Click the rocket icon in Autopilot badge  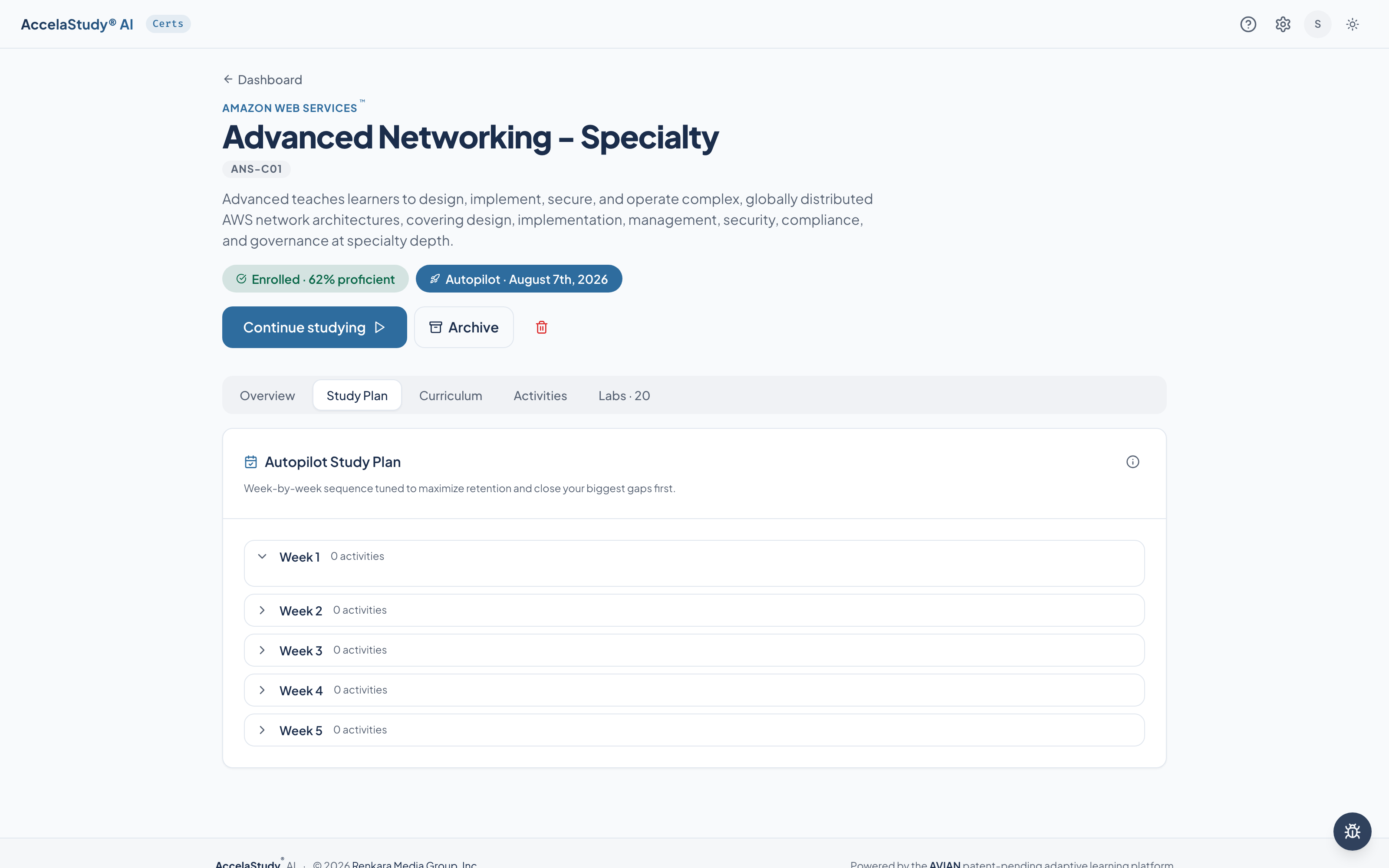(435, 279)
